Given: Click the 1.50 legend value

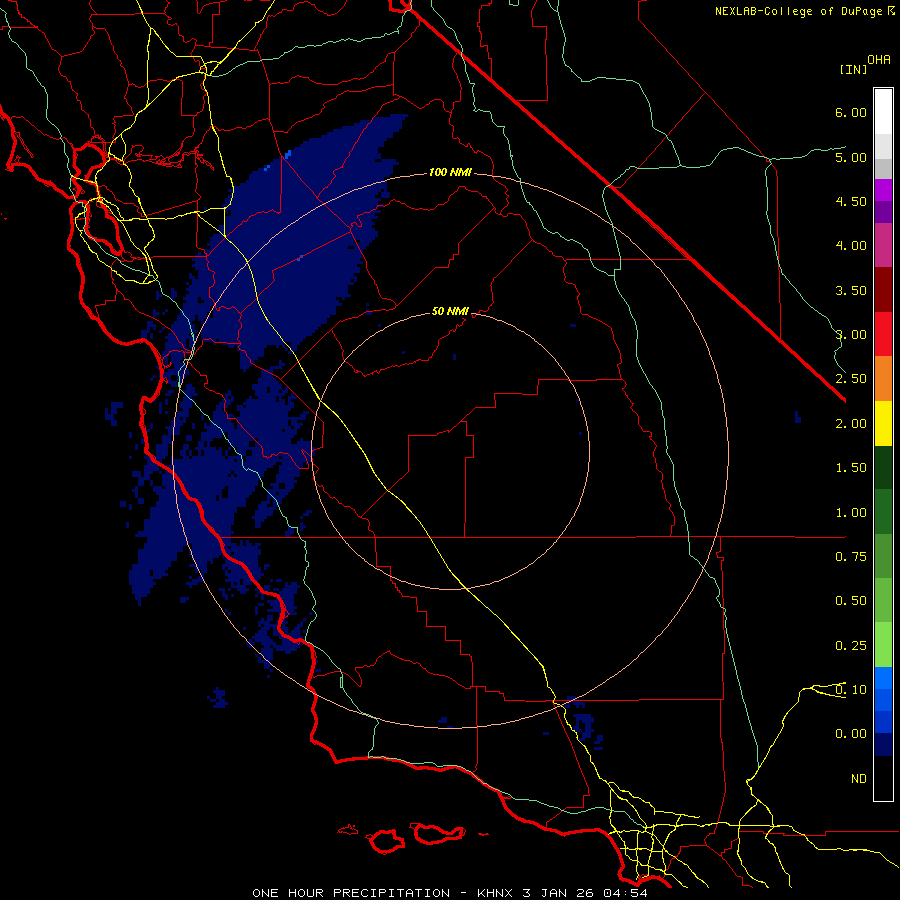Looking at the screenshot, I should (x=851, y=468).
